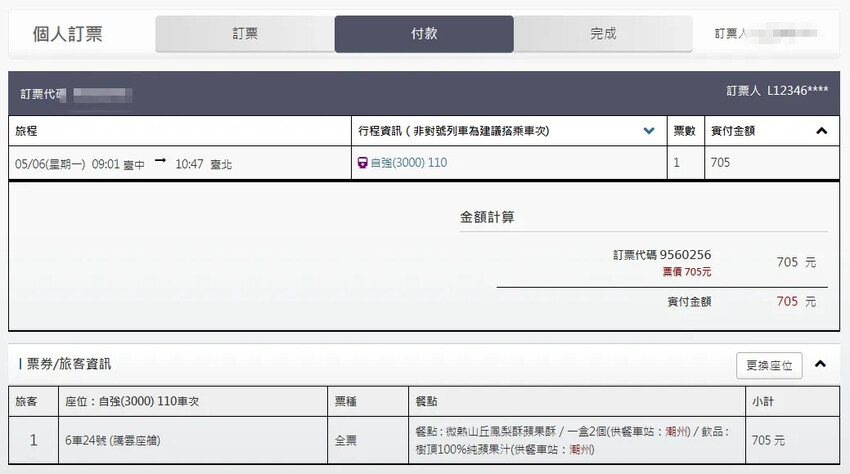Click the 個人訂票 heading

coord(67,34)
